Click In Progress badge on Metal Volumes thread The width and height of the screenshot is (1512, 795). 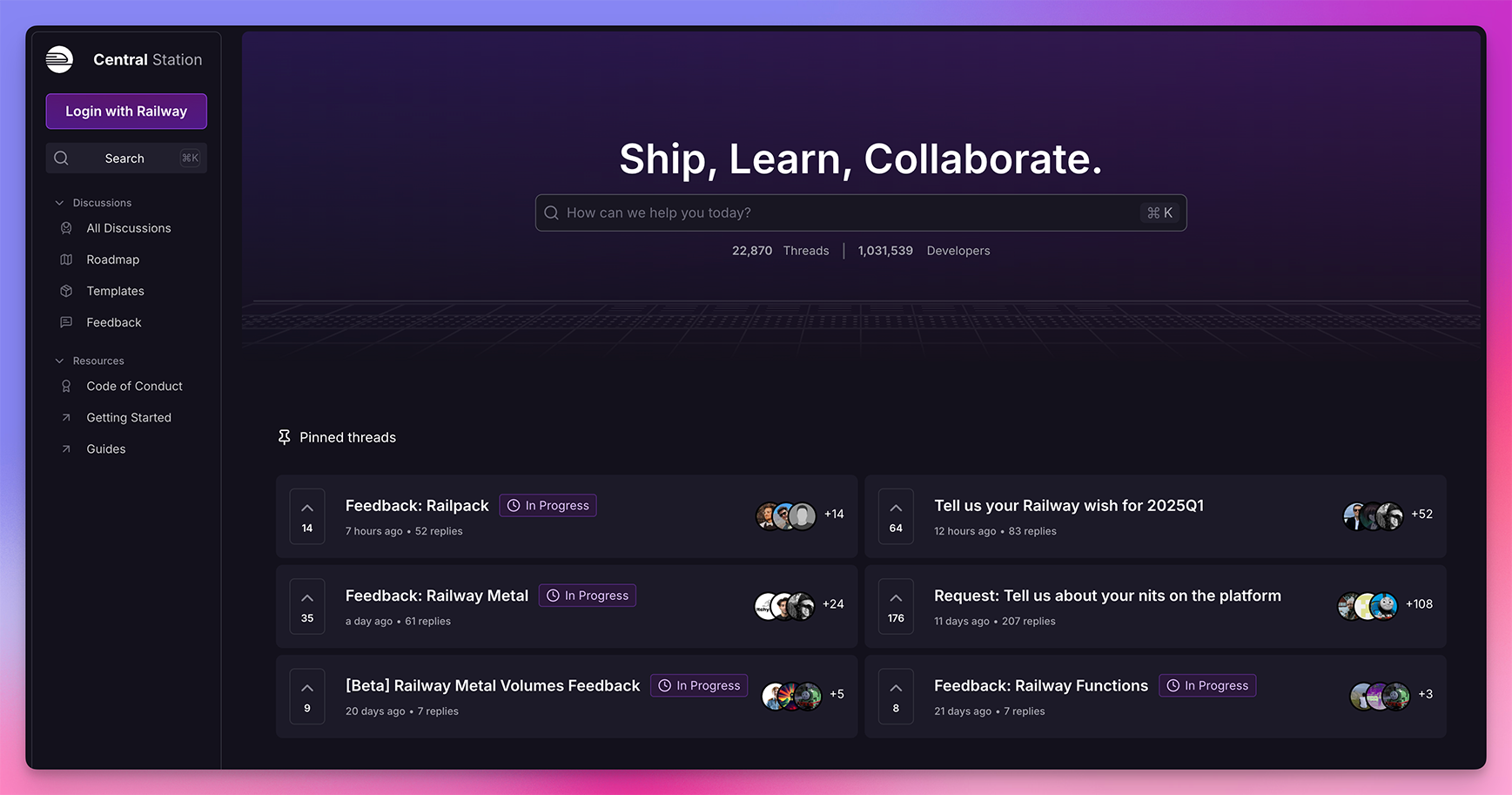click(699, 685)
